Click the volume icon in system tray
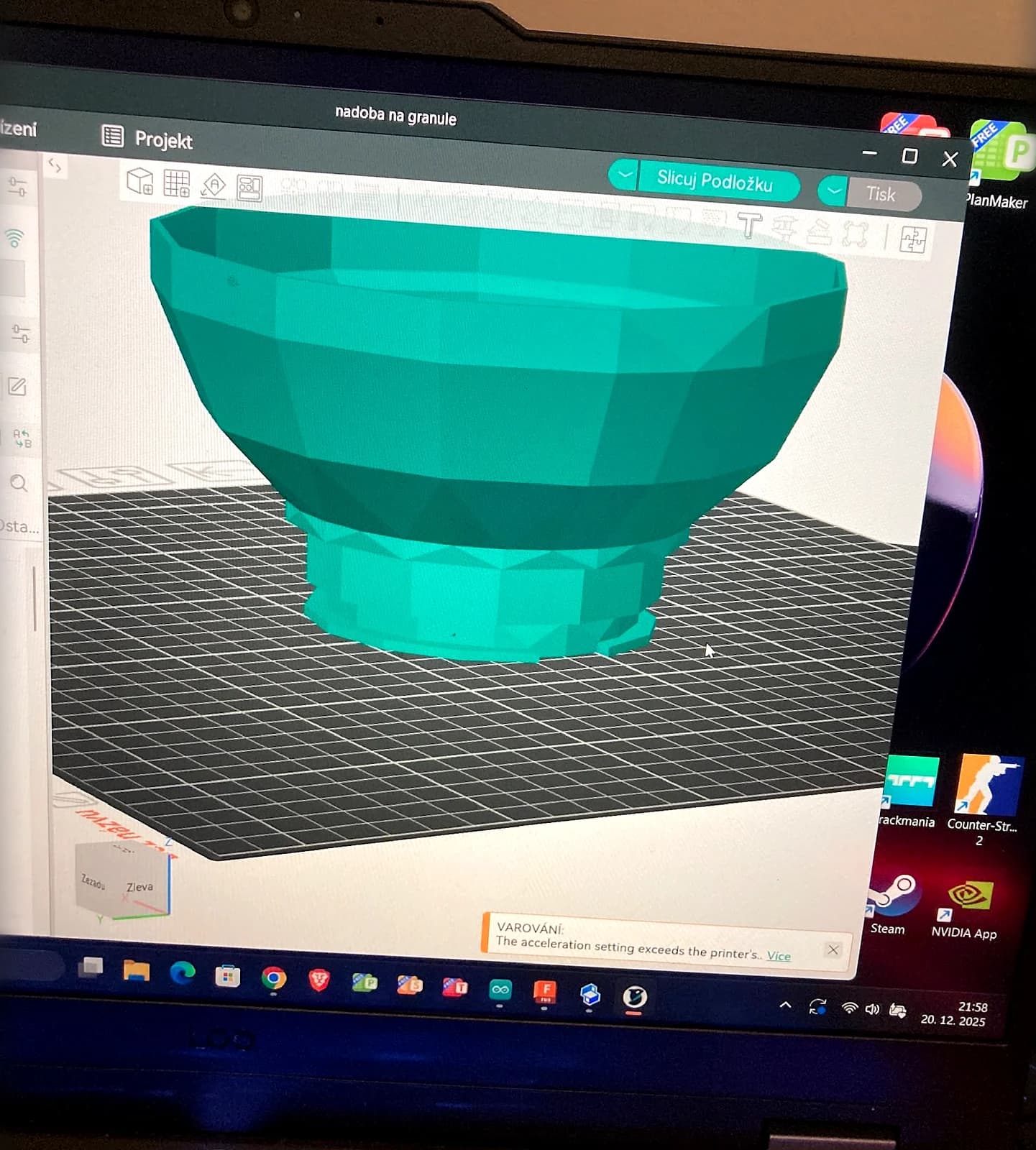Image resolution: width=1036 pixels, height=1150 pixels. (x=872, y=1009)
